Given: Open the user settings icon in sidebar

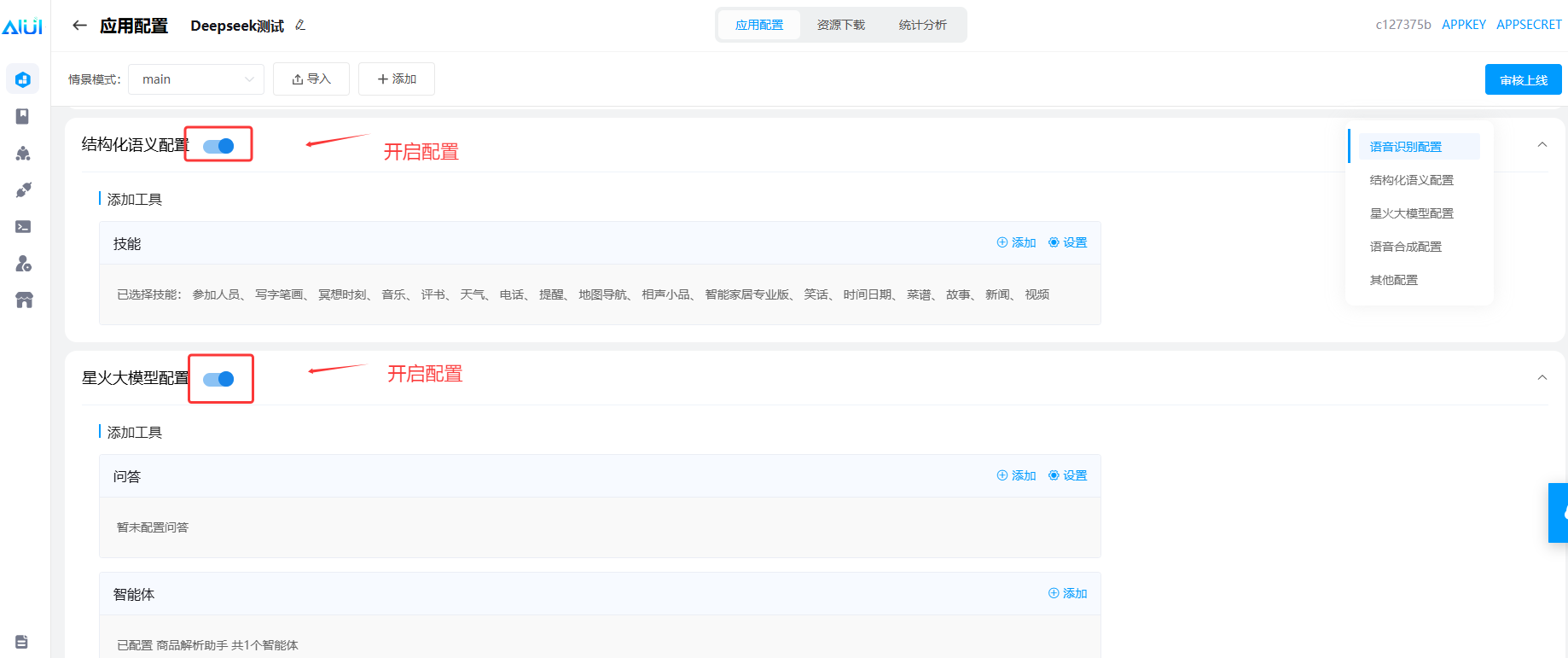Looking at the screenshot, I should [x=23, y=264].
